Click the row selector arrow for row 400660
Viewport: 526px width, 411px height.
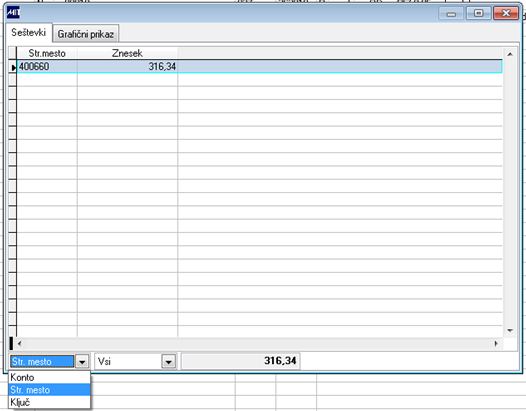pos(13,67)
